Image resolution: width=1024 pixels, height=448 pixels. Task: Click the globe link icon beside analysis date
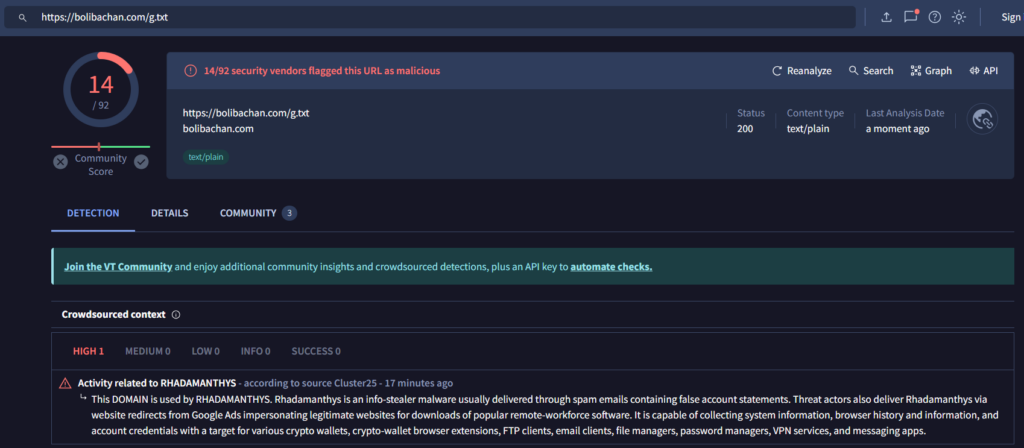983,121
